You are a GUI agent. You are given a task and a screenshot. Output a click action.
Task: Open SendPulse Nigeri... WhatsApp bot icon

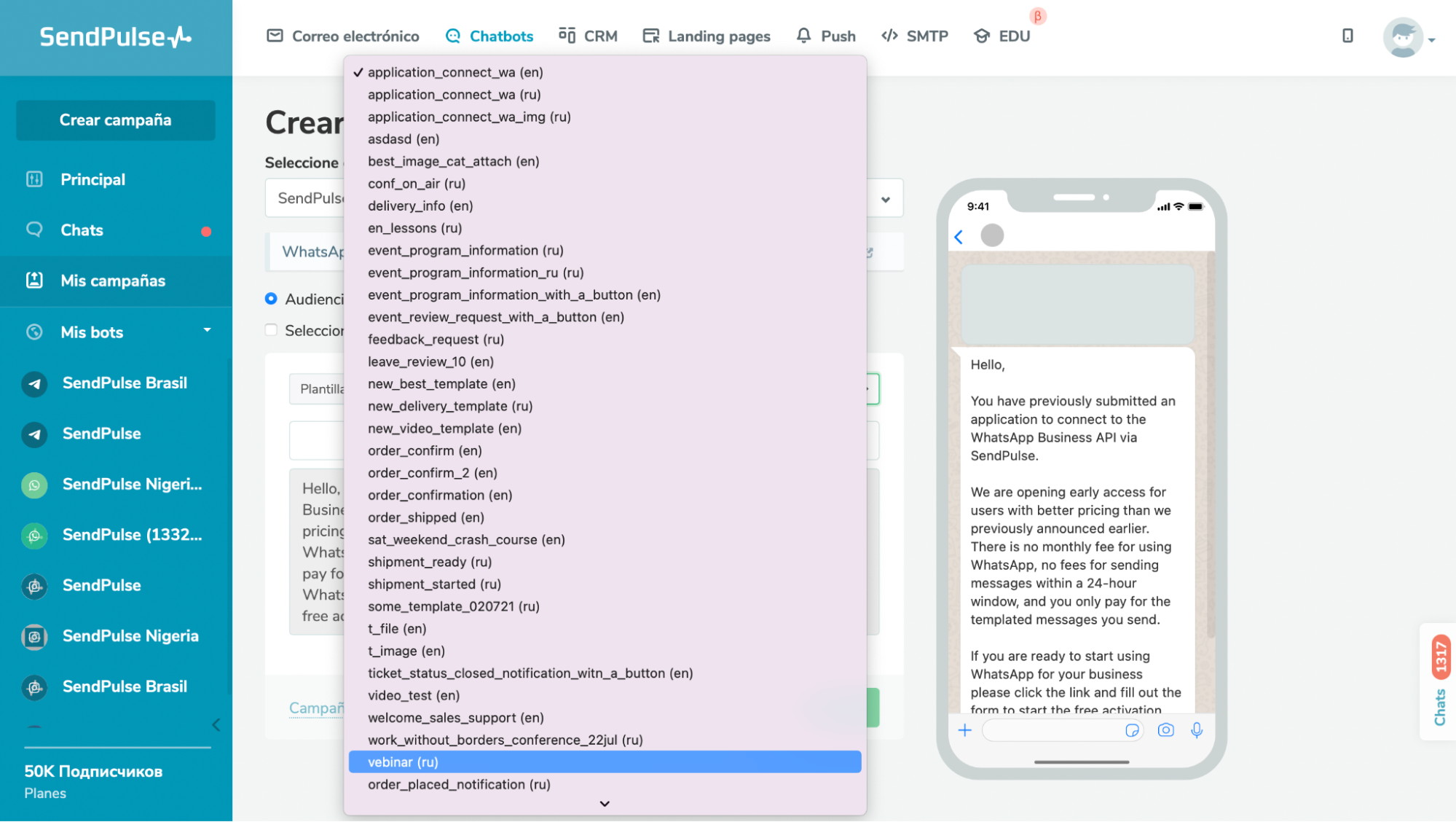34,485
